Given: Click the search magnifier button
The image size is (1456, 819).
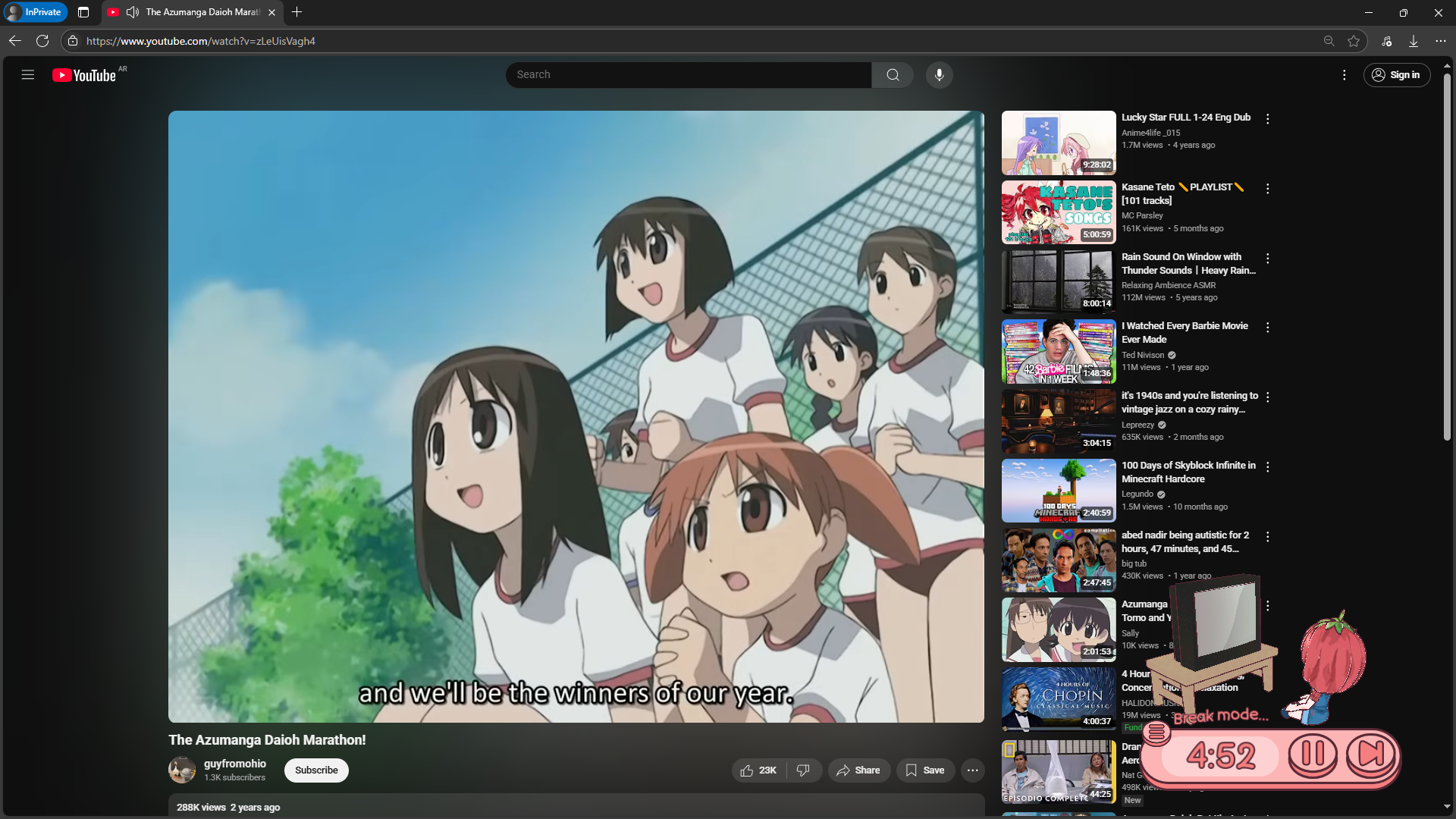Looking at the screenshot, I should pos(893,75).
